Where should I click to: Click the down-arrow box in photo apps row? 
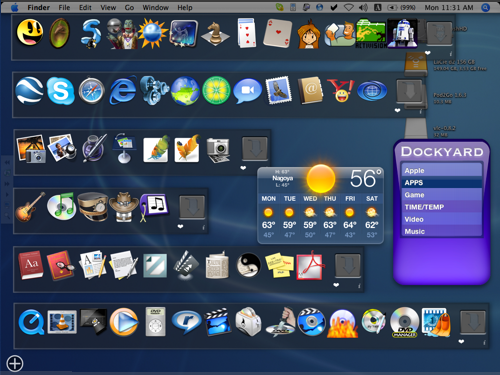tap(255, 148)
